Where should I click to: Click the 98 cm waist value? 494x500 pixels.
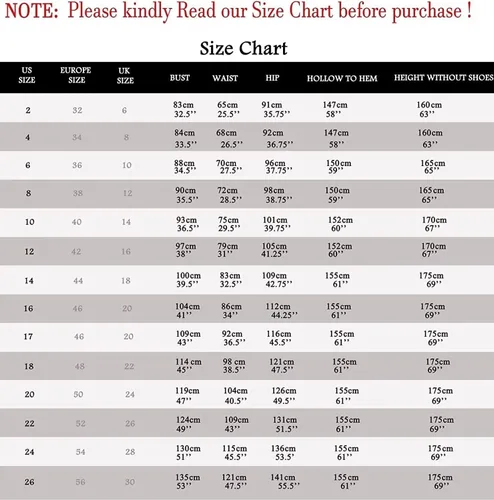tap(234, 362)
